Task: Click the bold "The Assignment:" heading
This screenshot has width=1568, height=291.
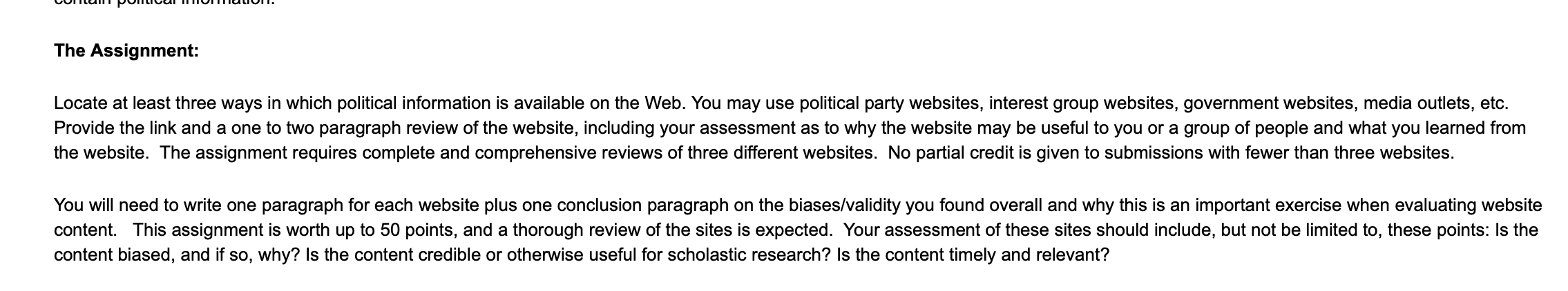Action: [126, 51]
